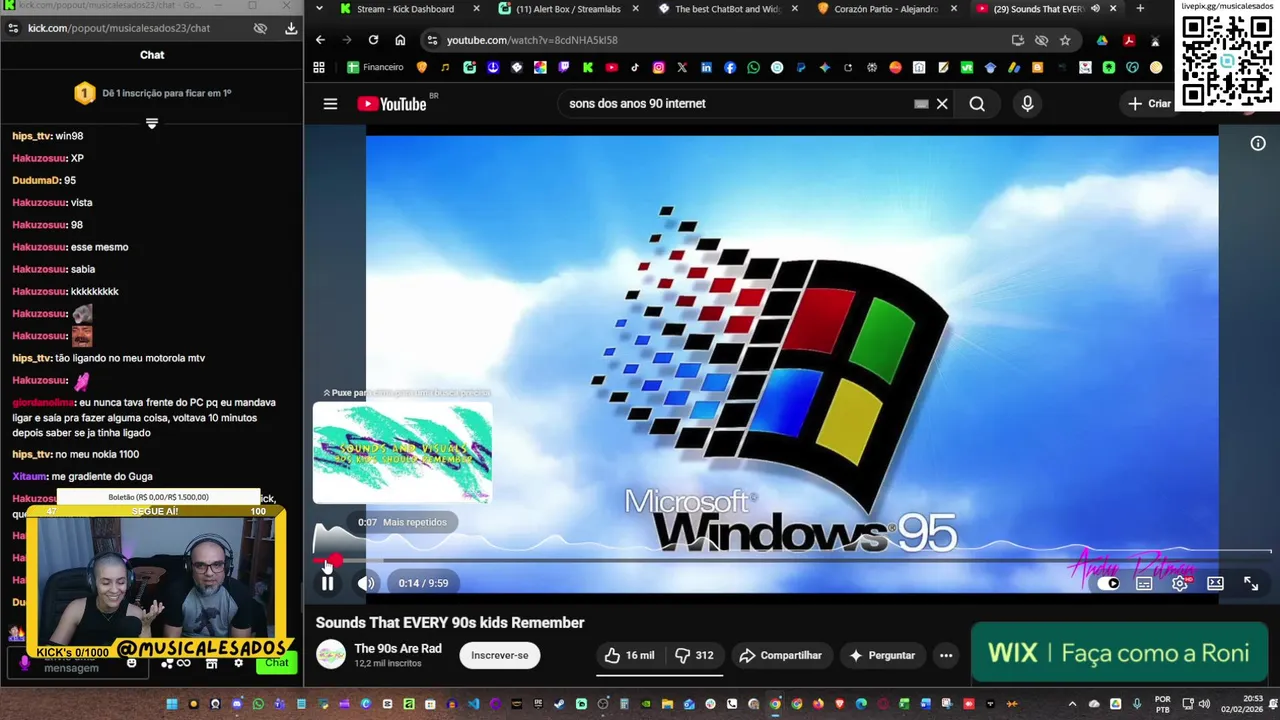Open the WhatsApp bookmark icon
The image size is (1280, 720).
tap(753, 68)
